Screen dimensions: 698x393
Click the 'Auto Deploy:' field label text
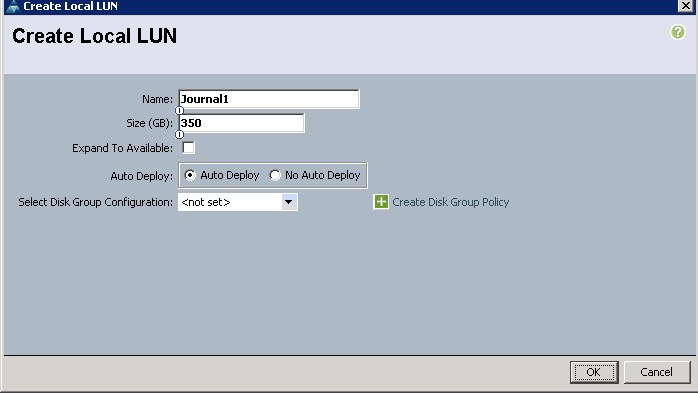(142, 176)
